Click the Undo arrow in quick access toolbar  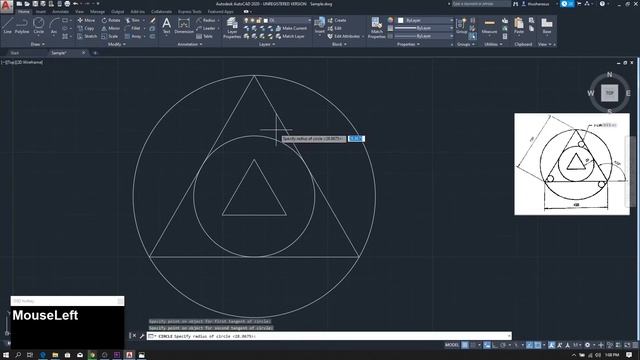click(x=76, y=4)
